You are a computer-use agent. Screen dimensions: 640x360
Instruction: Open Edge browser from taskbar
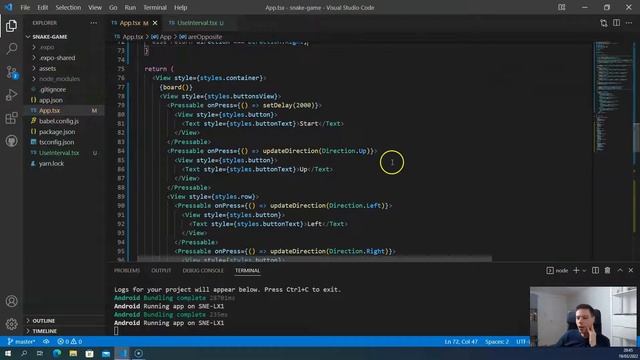click(x=57, y=353)
